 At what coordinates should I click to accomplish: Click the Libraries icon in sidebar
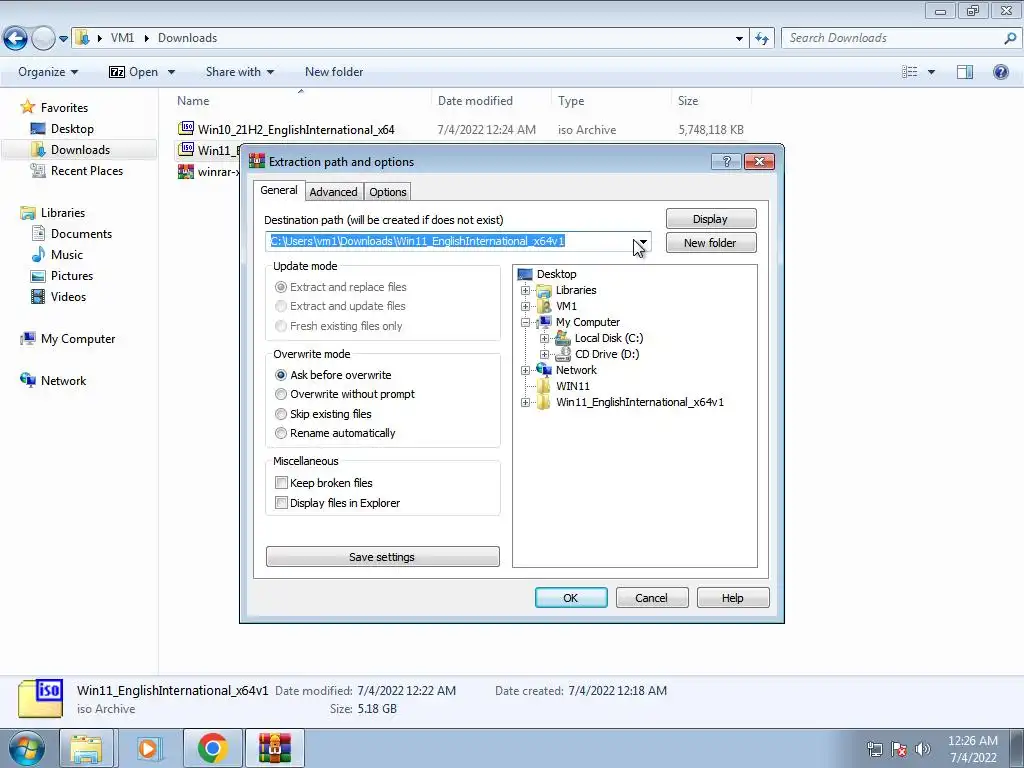27,213
